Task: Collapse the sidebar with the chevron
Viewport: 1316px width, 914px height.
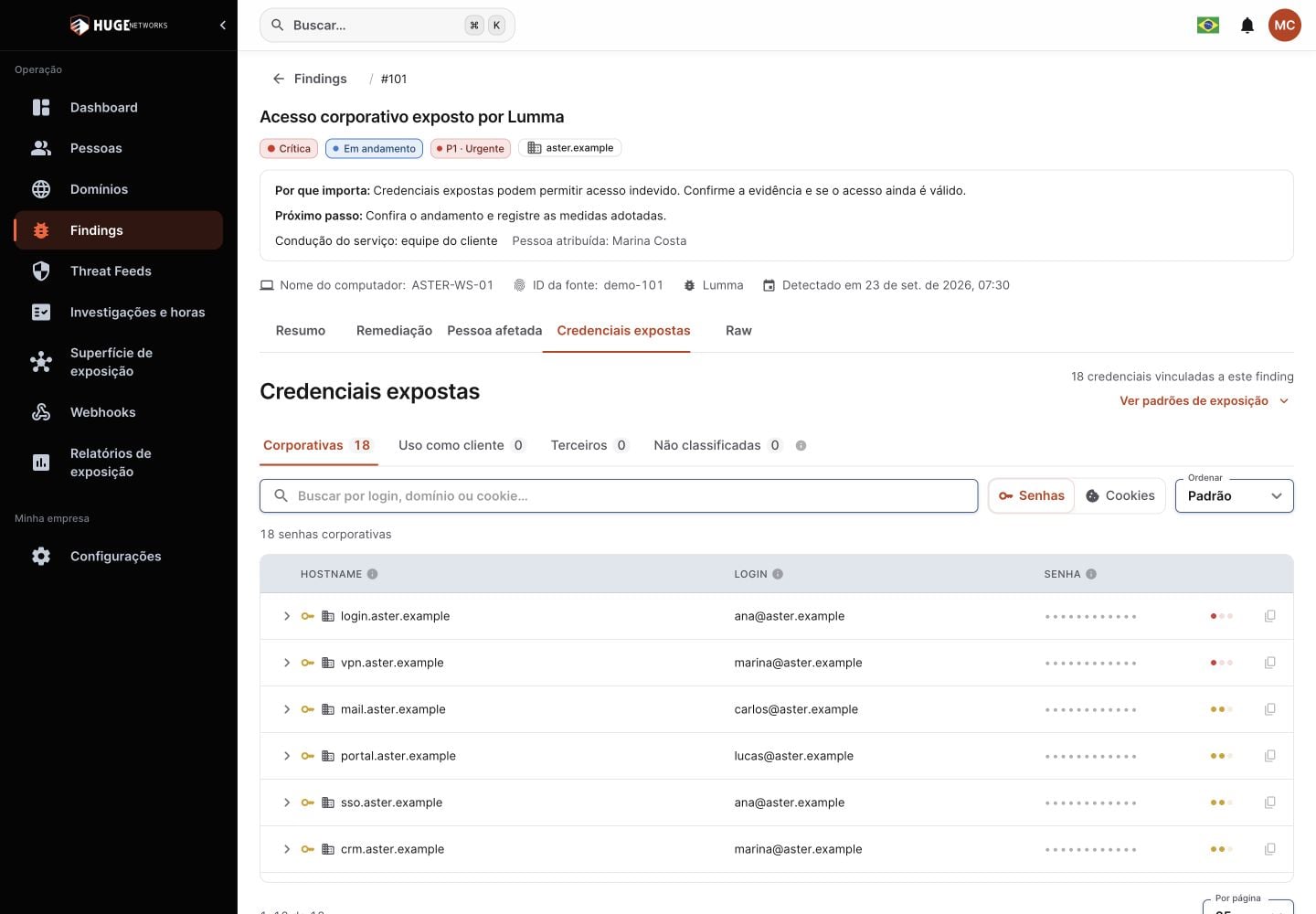Action: point(223,26)
